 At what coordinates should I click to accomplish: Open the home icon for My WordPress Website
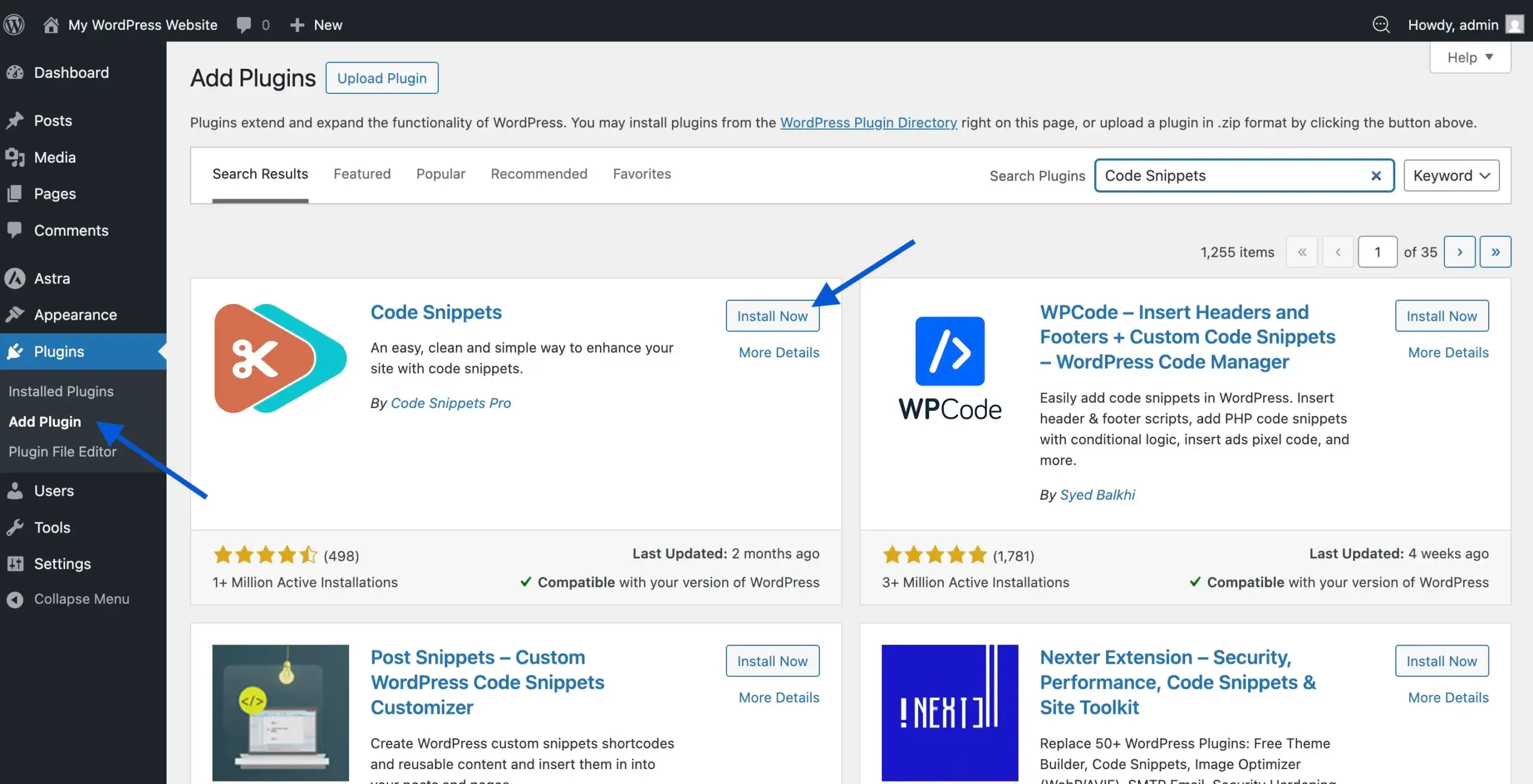(x=51, y=25)
